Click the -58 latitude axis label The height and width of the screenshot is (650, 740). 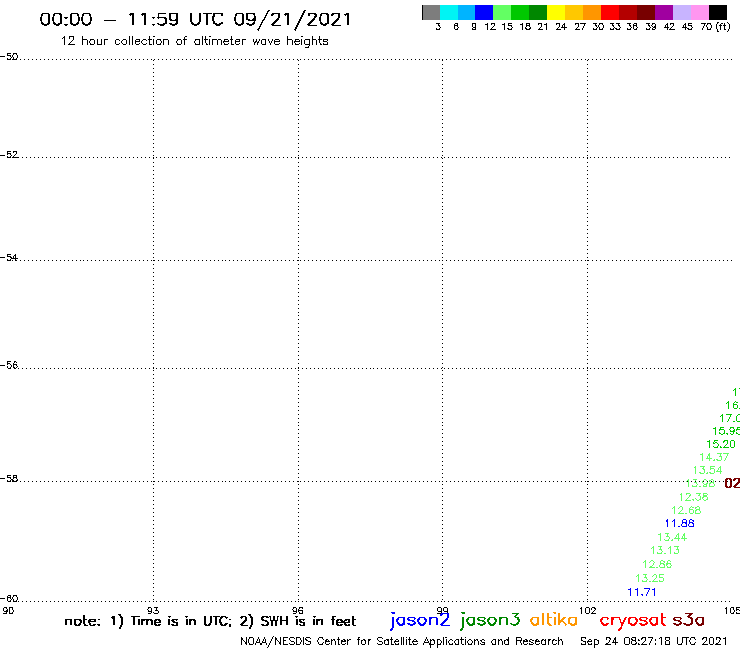click(9, 479)
